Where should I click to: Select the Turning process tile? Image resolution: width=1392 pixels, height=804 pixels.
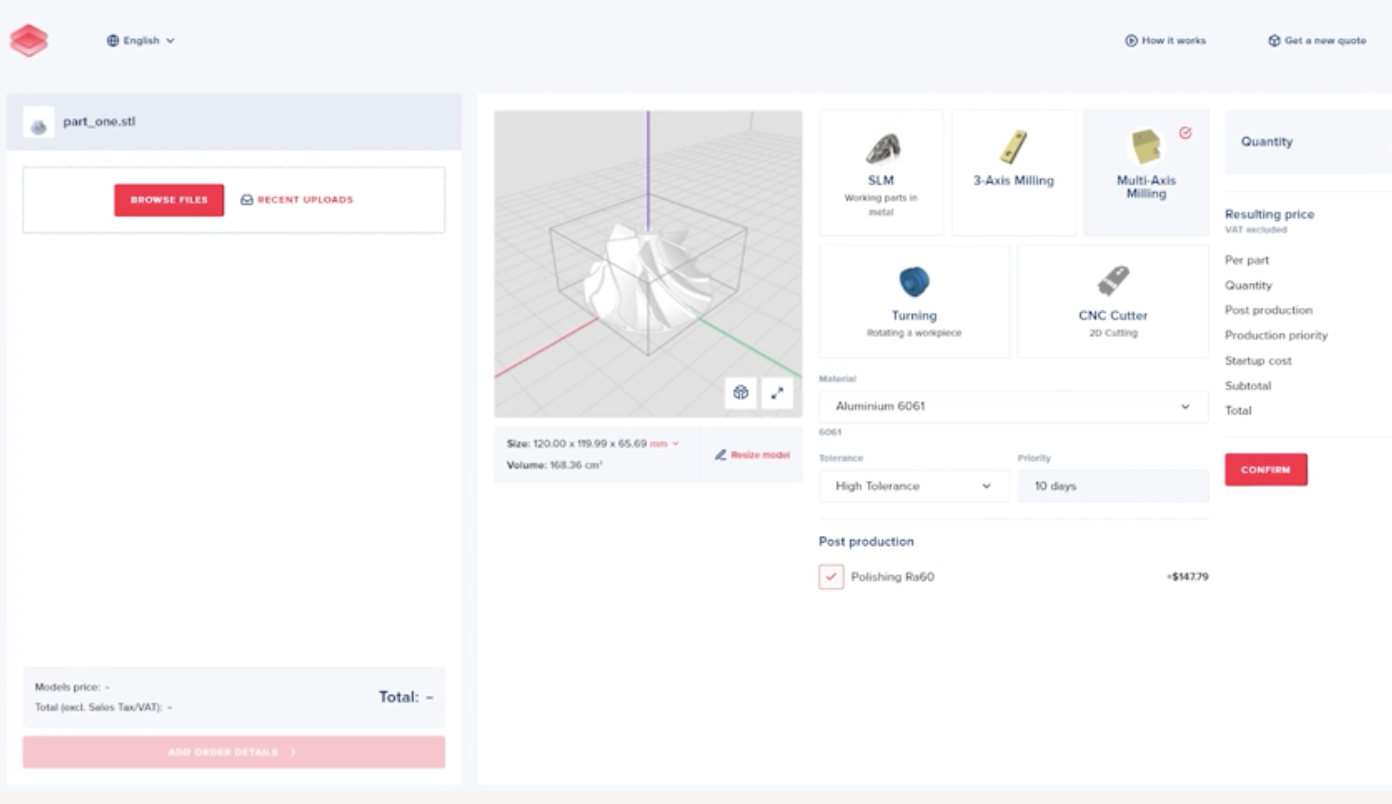914,301
